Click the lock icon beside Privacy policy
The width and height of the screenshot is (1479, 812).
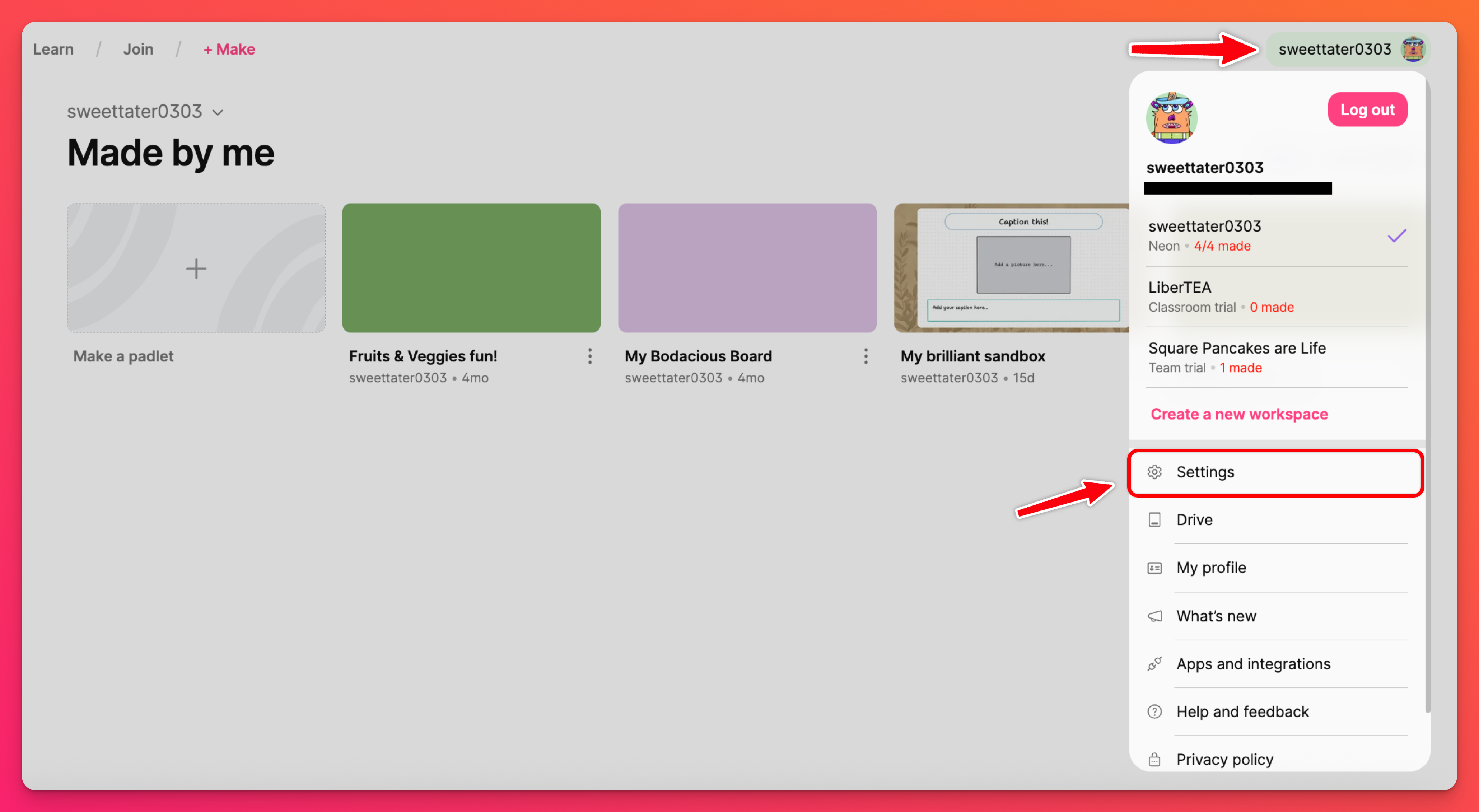click(1154, 759)
